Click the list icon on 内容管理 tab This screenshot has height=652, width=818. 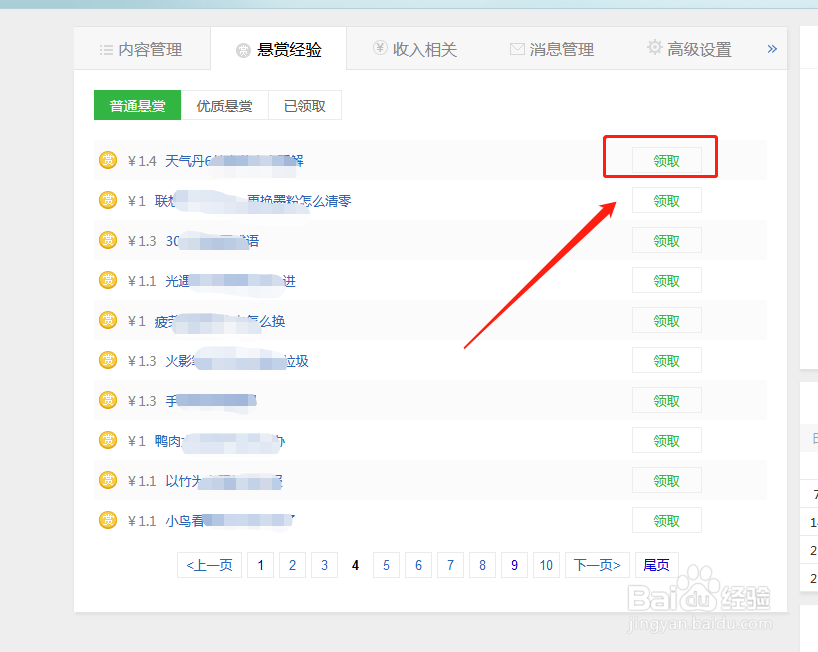click(x=107, y=48)
